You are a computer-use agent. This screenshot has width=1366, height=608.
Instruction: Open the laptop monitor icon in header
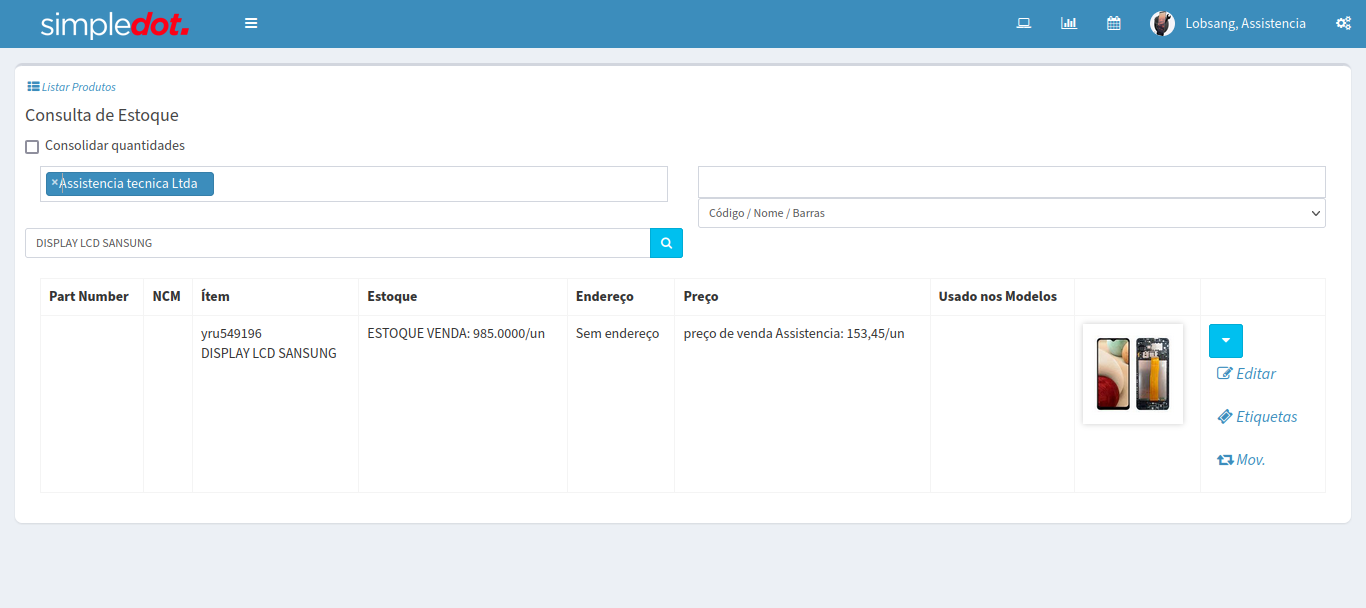1023,23
